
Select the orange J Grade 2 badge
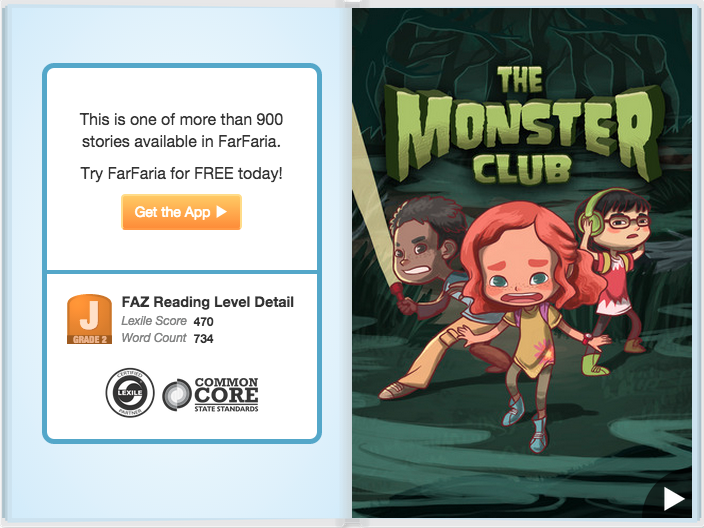pos(89,319)
